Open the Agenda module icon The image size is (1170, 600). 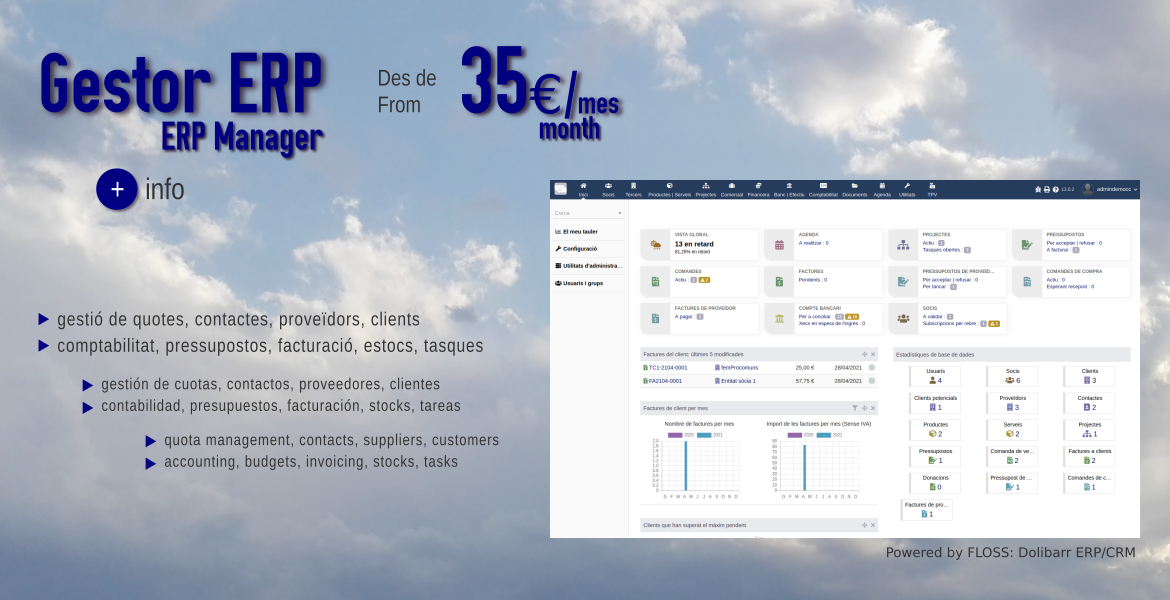(x=882, y=189)
